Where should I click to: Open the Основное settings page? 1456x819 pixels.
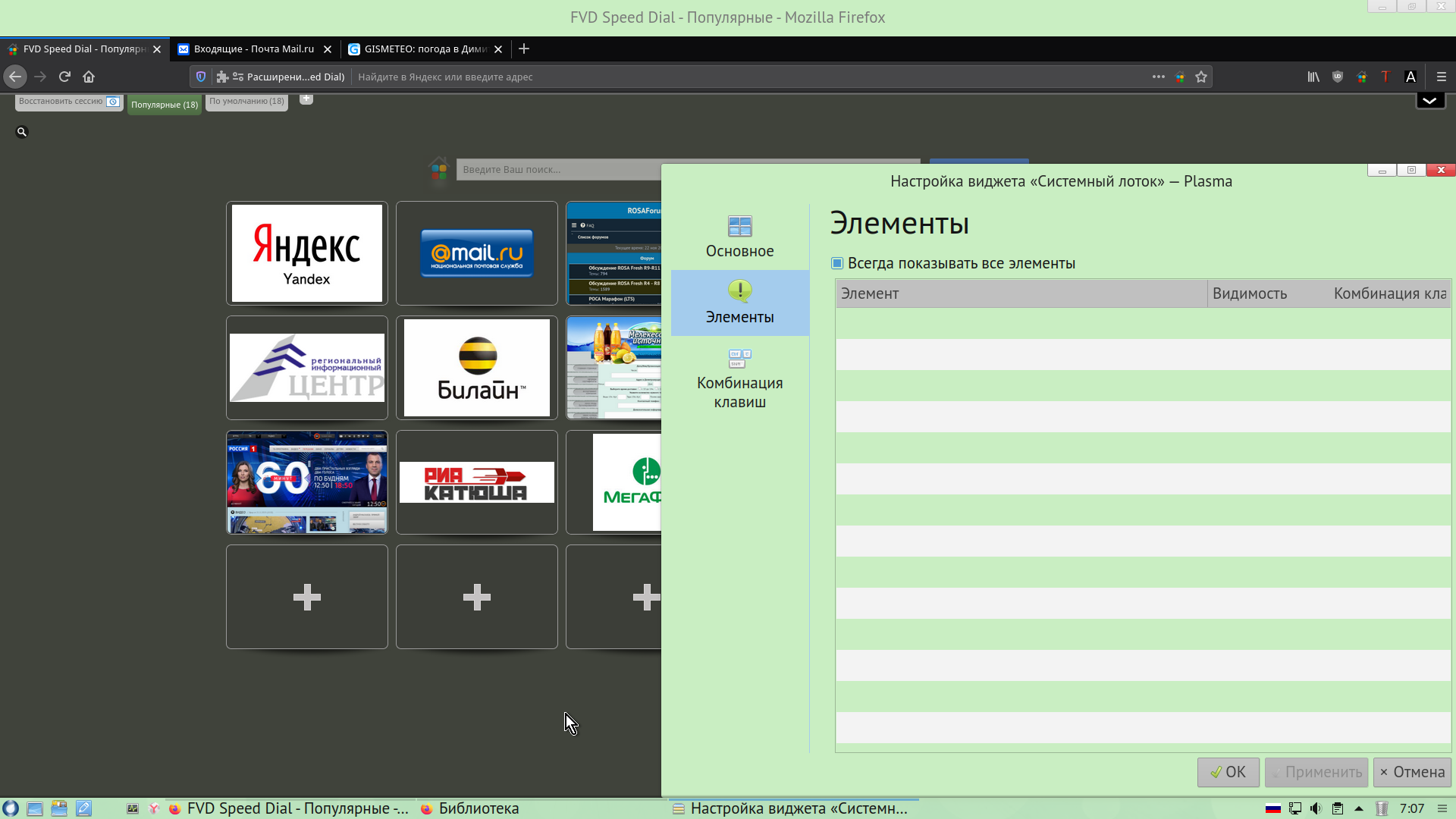coord(739,237)
